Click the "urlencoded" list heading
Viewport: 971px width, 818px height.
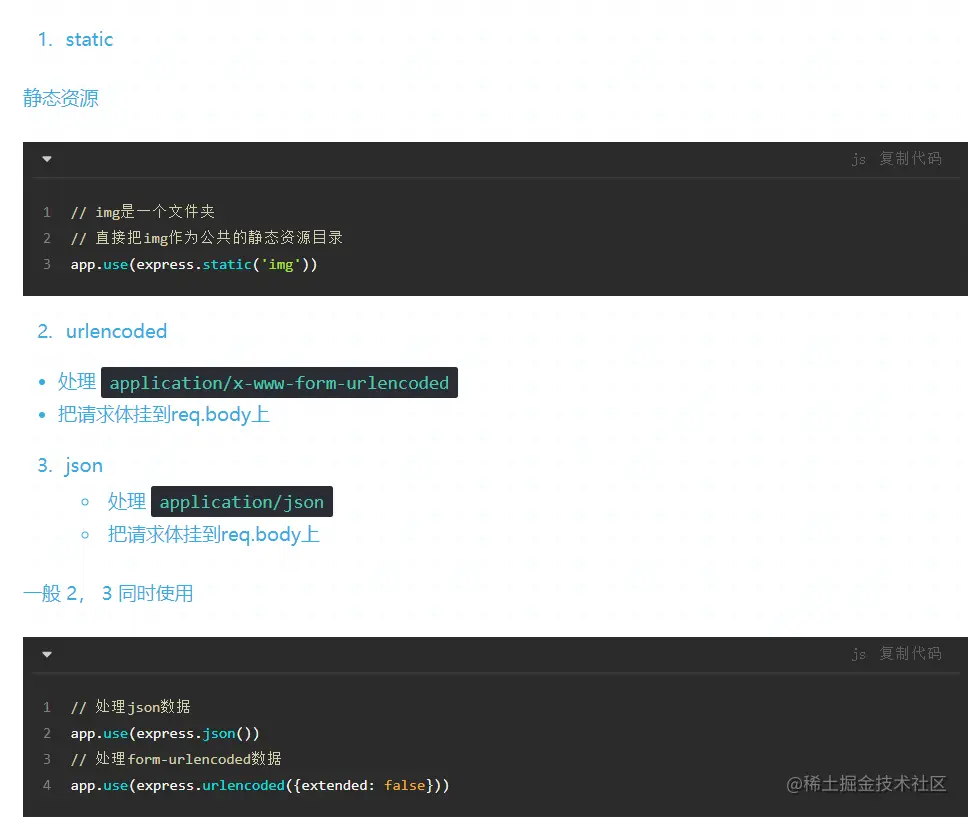pyautogui.click(x=116, y=331)
